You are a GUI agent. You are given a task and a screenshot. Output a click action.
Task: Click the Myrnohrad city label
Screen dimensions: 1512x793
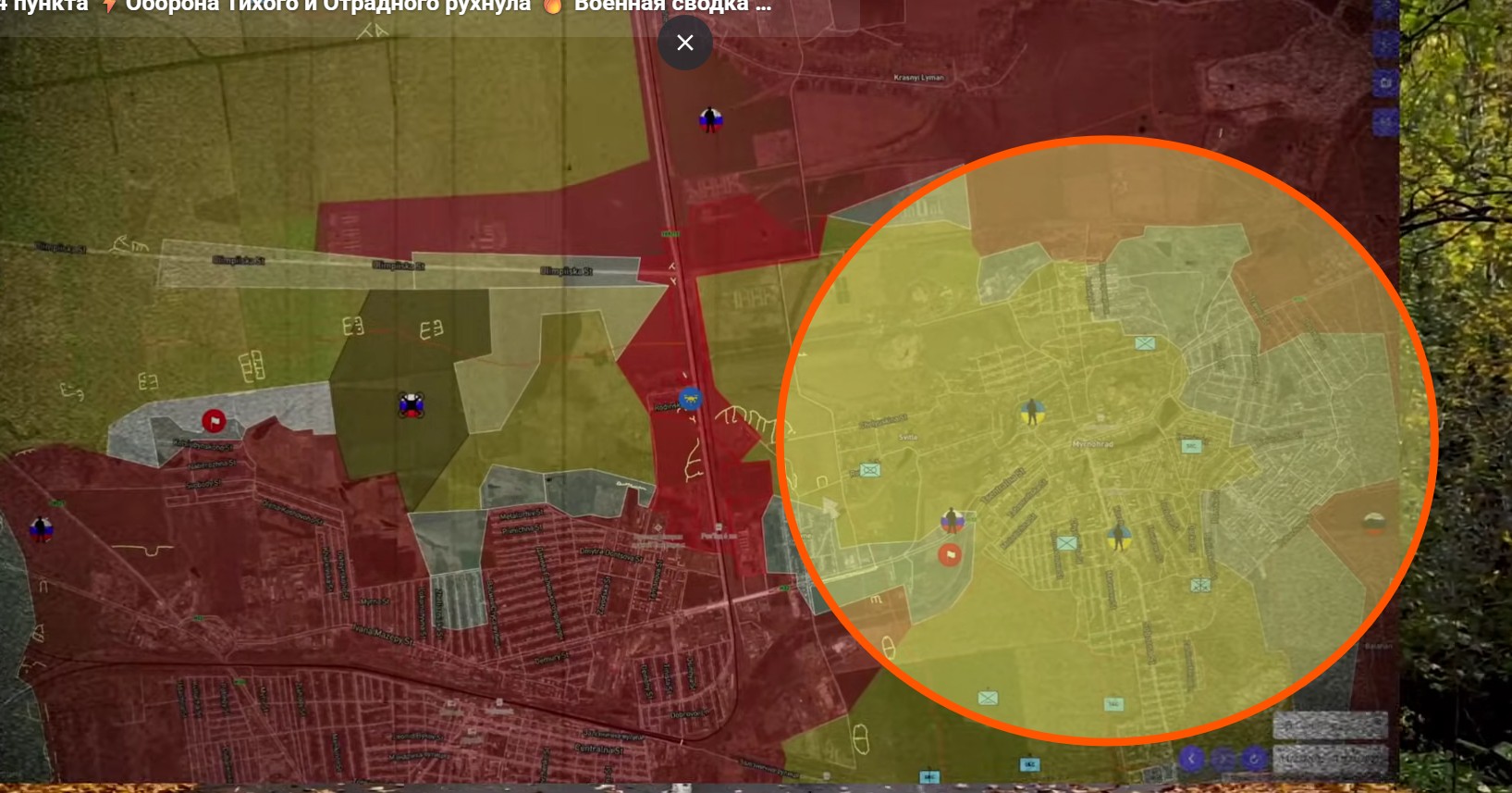click(1092, 444)
